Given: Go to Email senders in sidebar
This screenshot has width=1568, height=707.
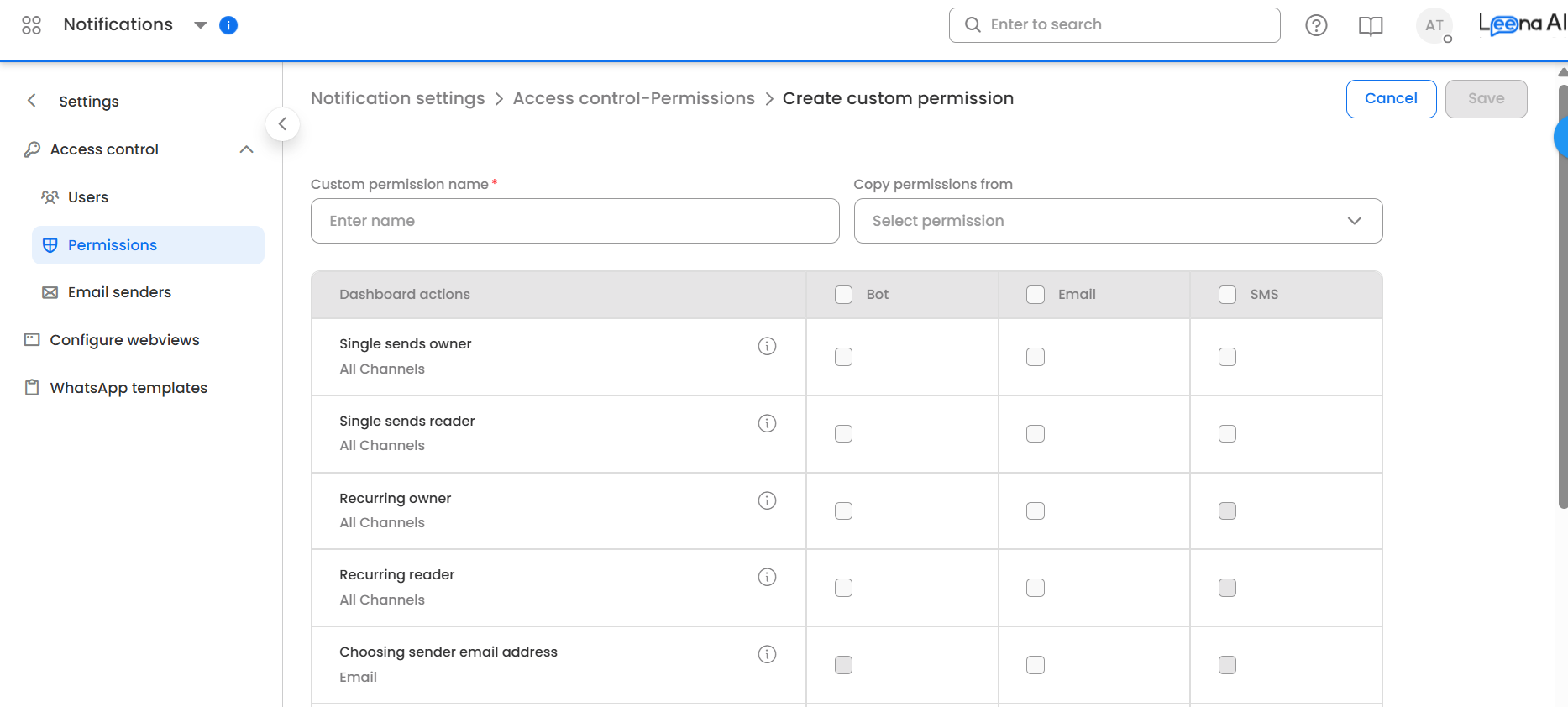Looking at the screenshot, I should [119, 292].
